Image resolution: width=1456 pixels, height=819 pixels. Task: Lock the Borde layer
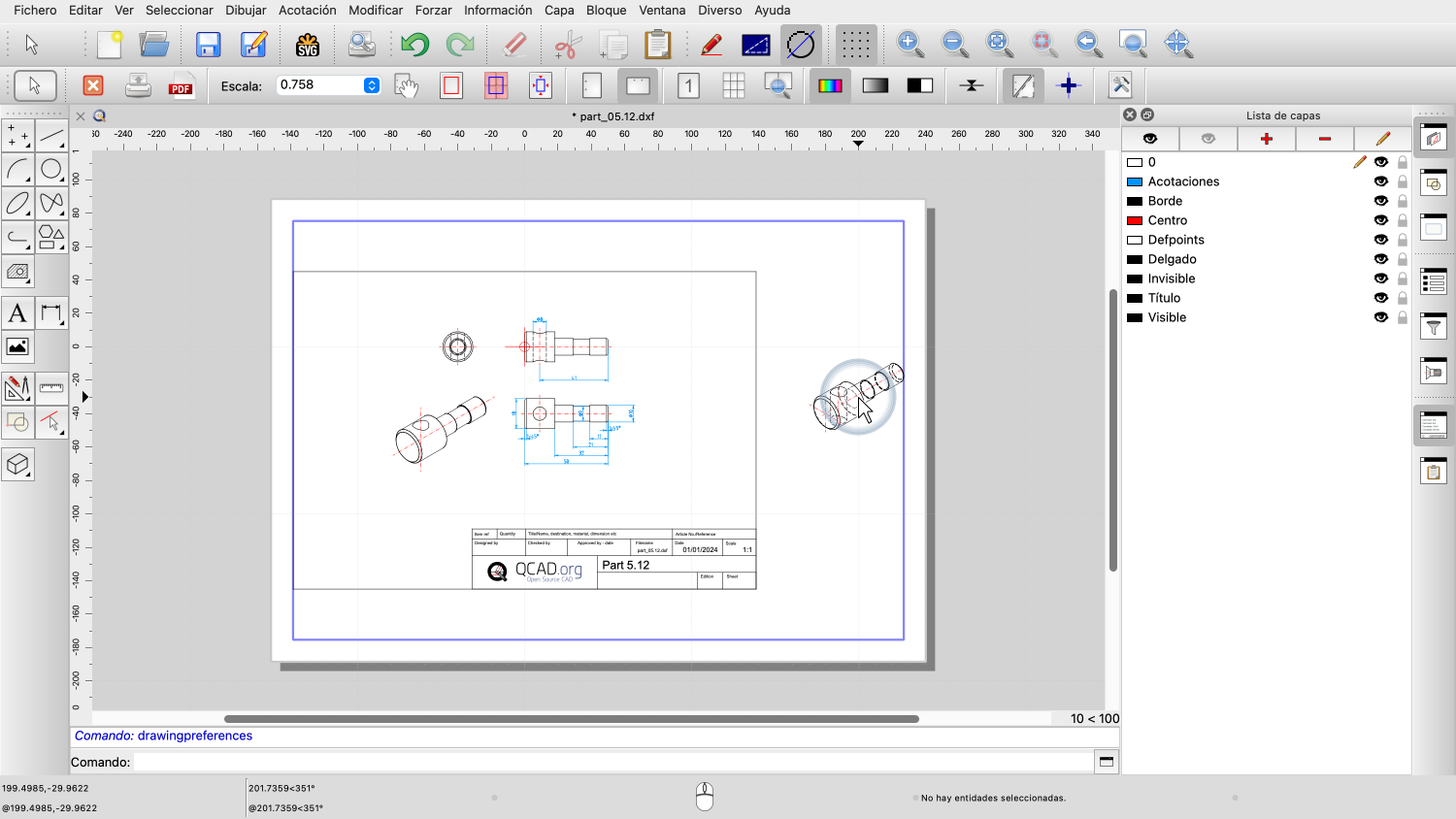coord(1403,201)
